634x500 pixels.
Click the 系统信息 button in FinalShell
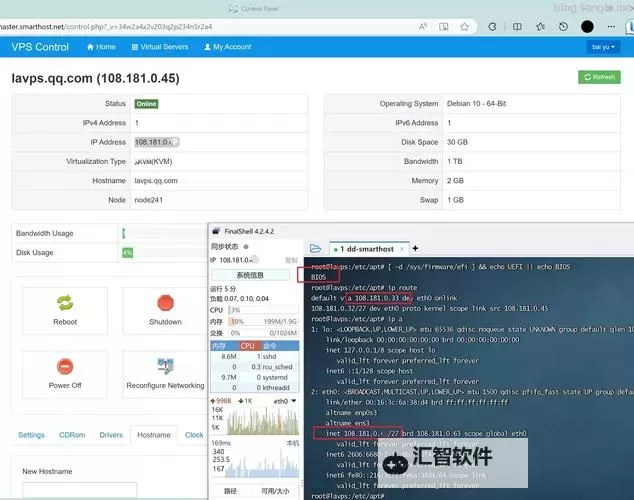point(250,275)
